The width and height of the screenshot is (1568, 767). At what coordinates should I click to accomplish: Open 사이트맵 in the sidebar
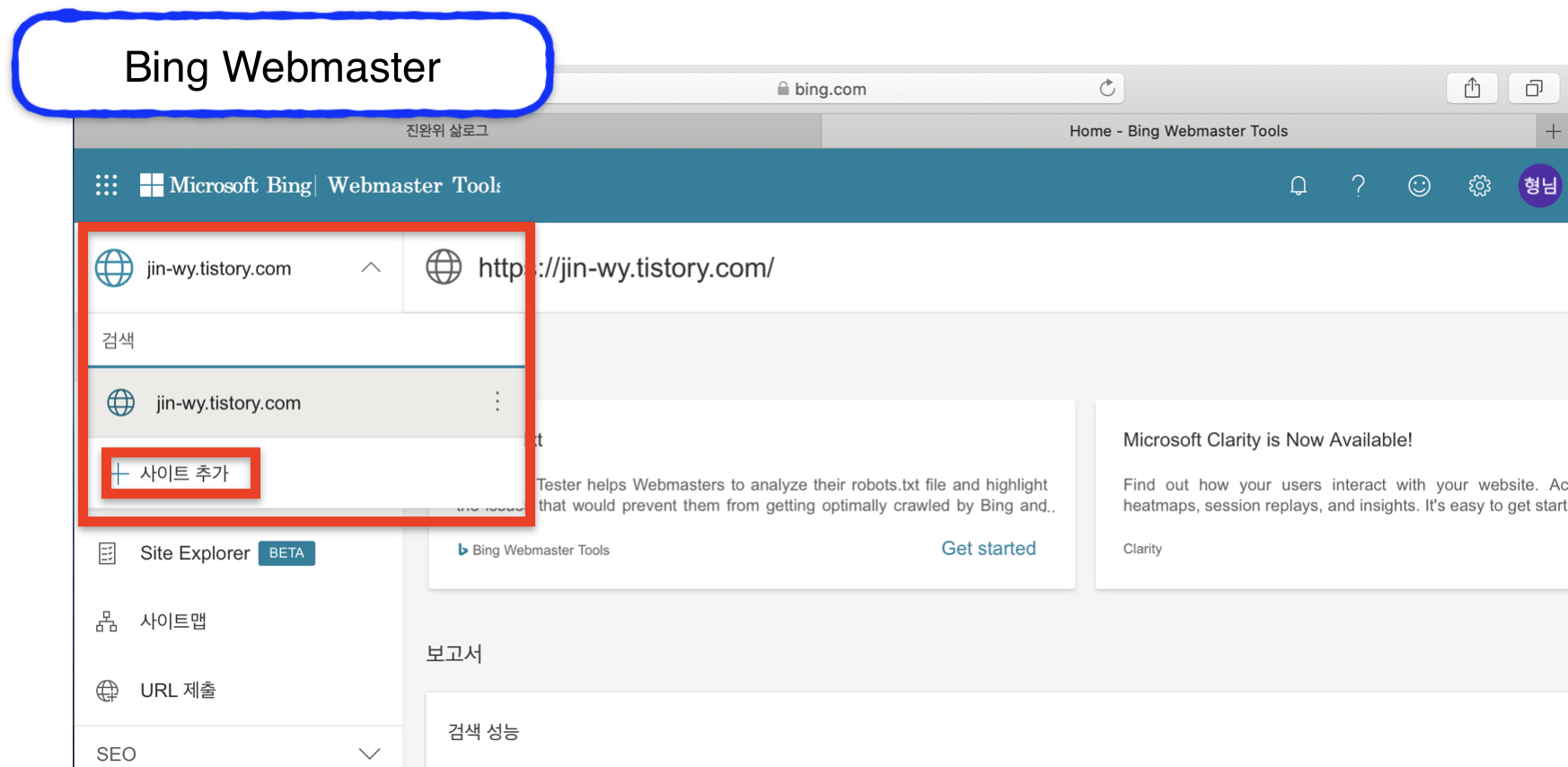tap(173, 622)
